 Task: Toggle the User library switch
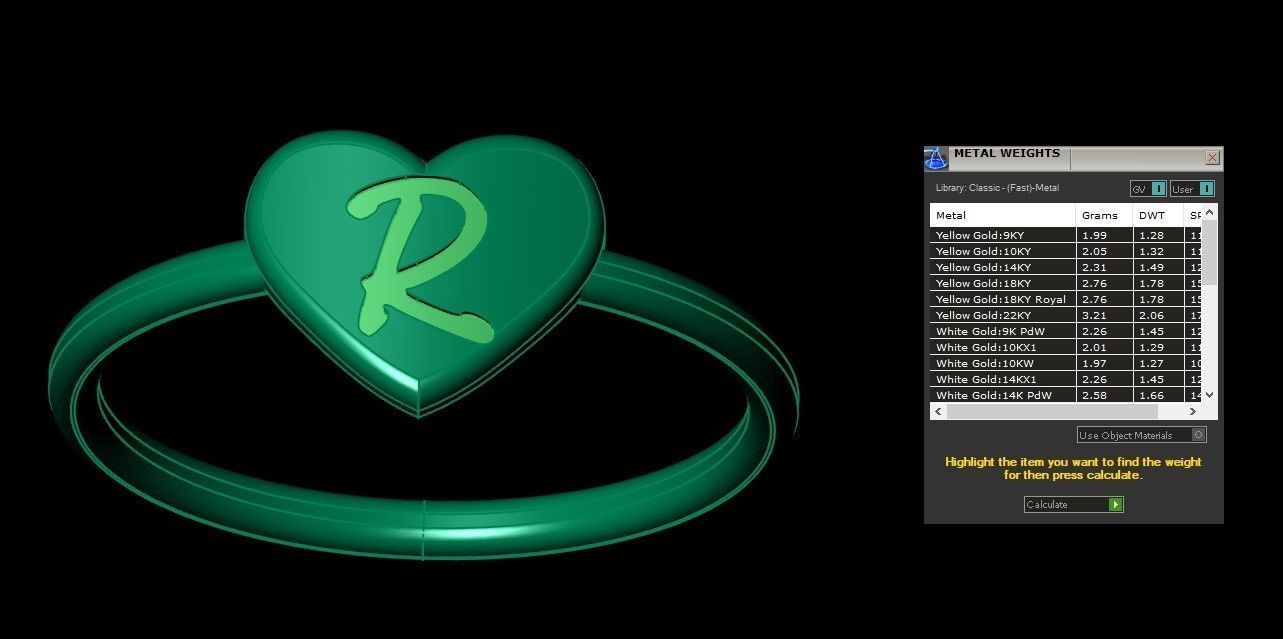(1192, 189)
